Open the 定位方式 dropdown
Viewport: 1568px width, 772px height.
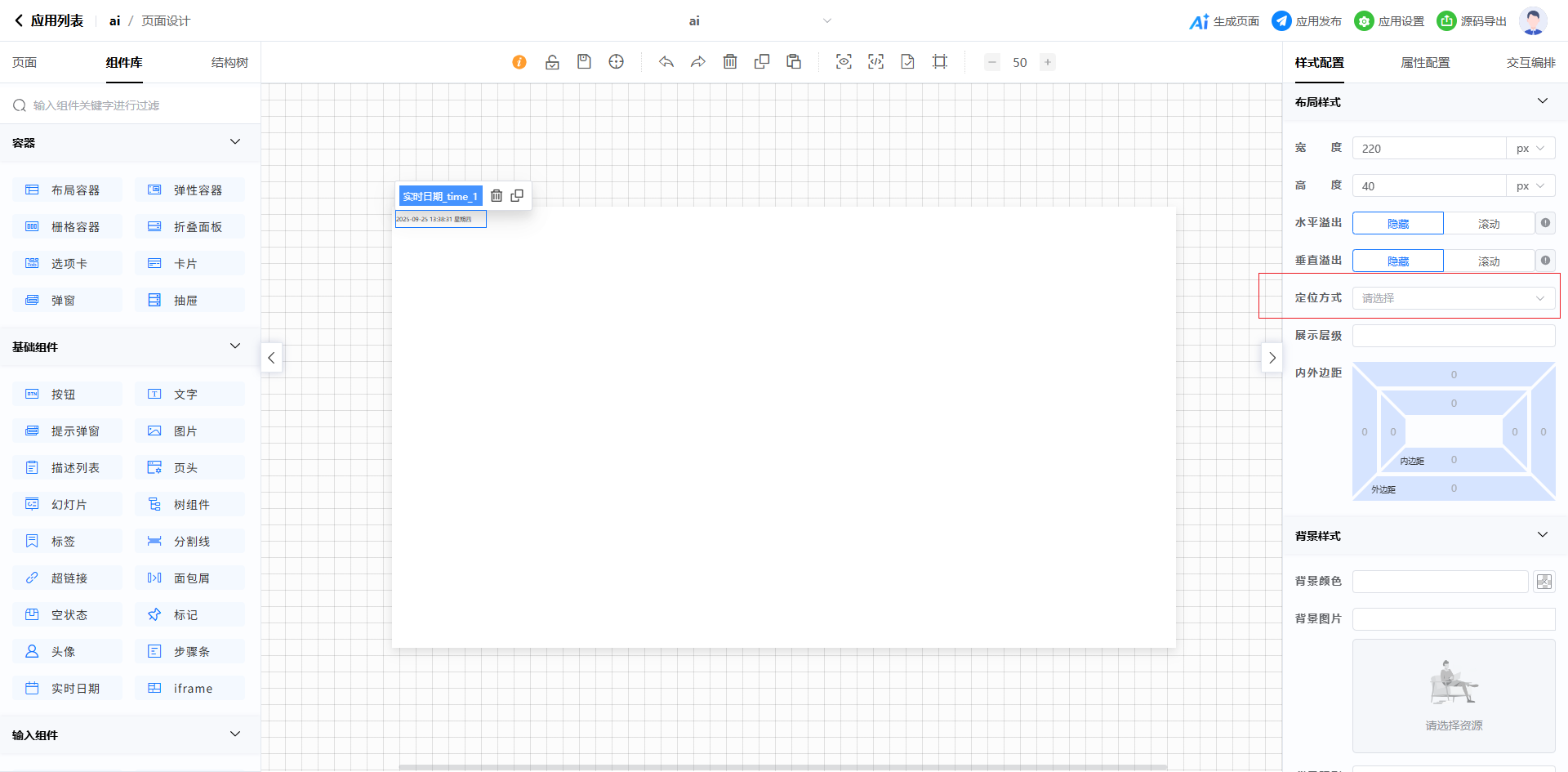1453,298
